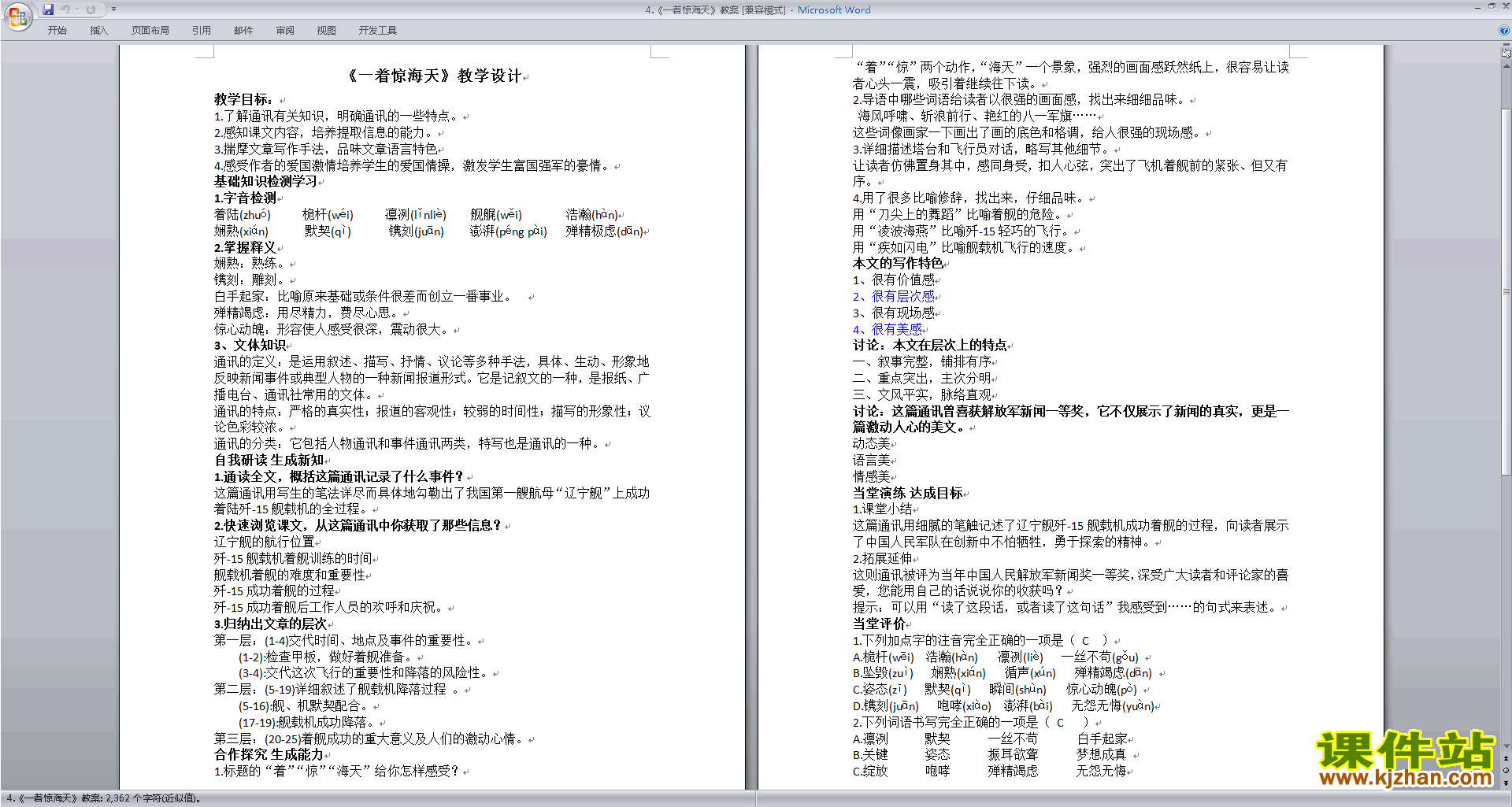Switch to the 页面布局 tab
1512x807 pixels.
click(x=150, y=30)
